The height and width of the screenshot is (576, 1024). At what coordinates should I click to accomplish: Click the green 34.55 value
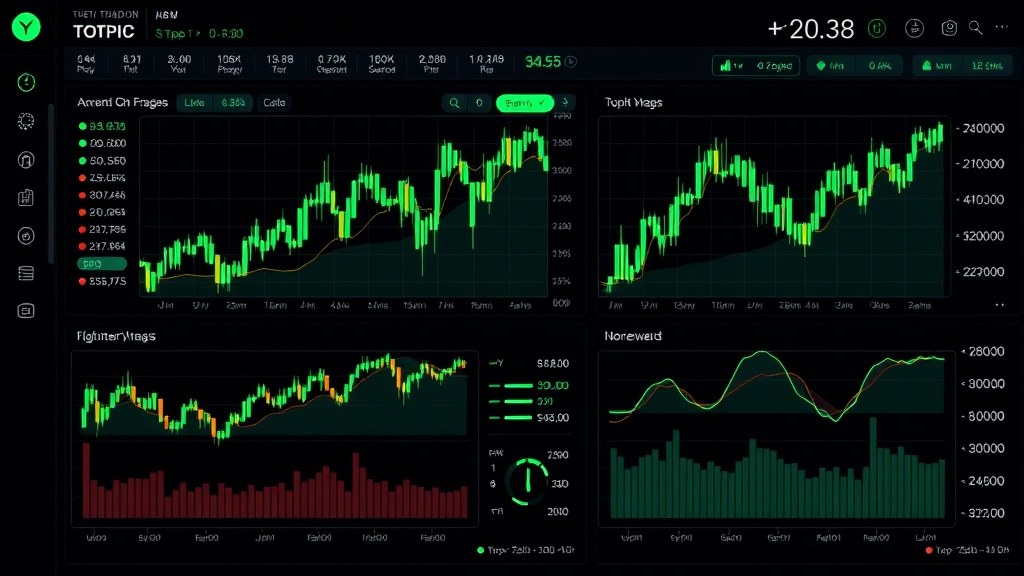click(x=543, y=61)
